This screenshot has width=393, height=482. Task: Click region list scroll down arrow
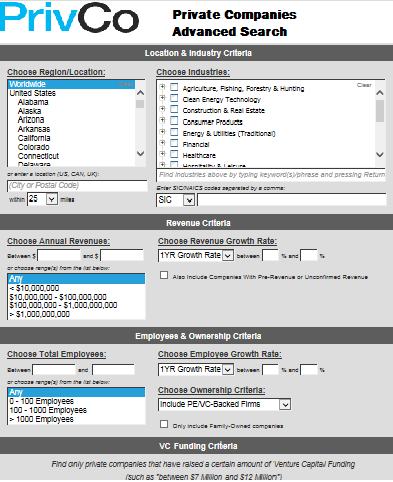pyautogui.click(x=141, y=153)
